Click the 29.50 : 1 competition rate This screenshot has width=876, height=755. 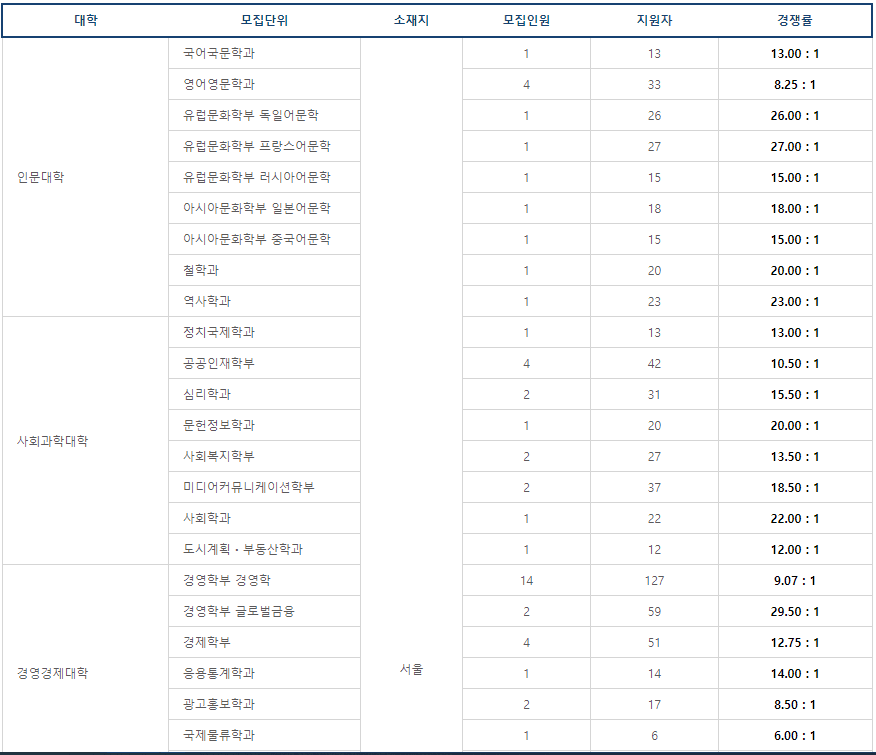(795, 611)
